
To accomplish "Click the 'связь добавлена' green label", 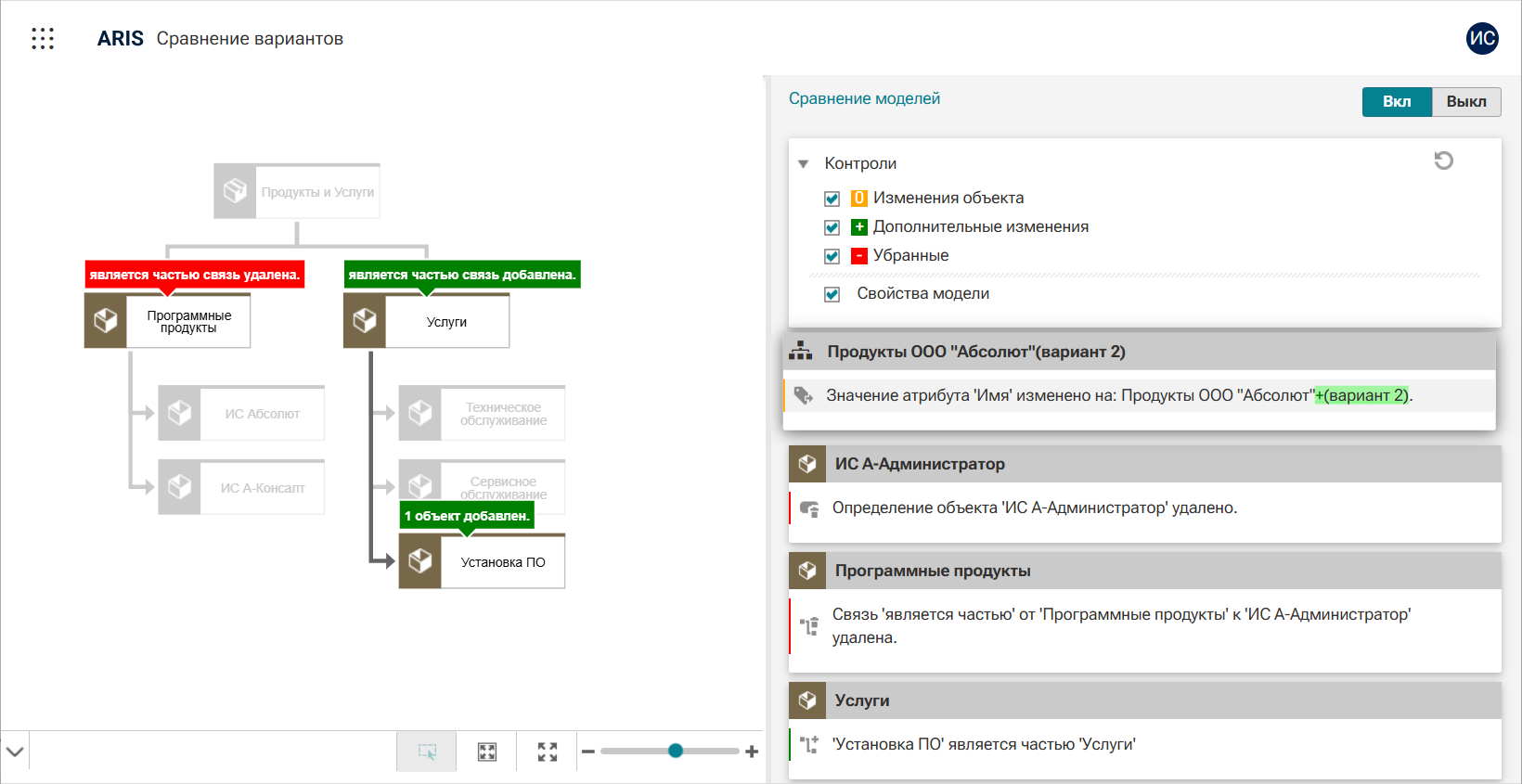I will 462,275.
